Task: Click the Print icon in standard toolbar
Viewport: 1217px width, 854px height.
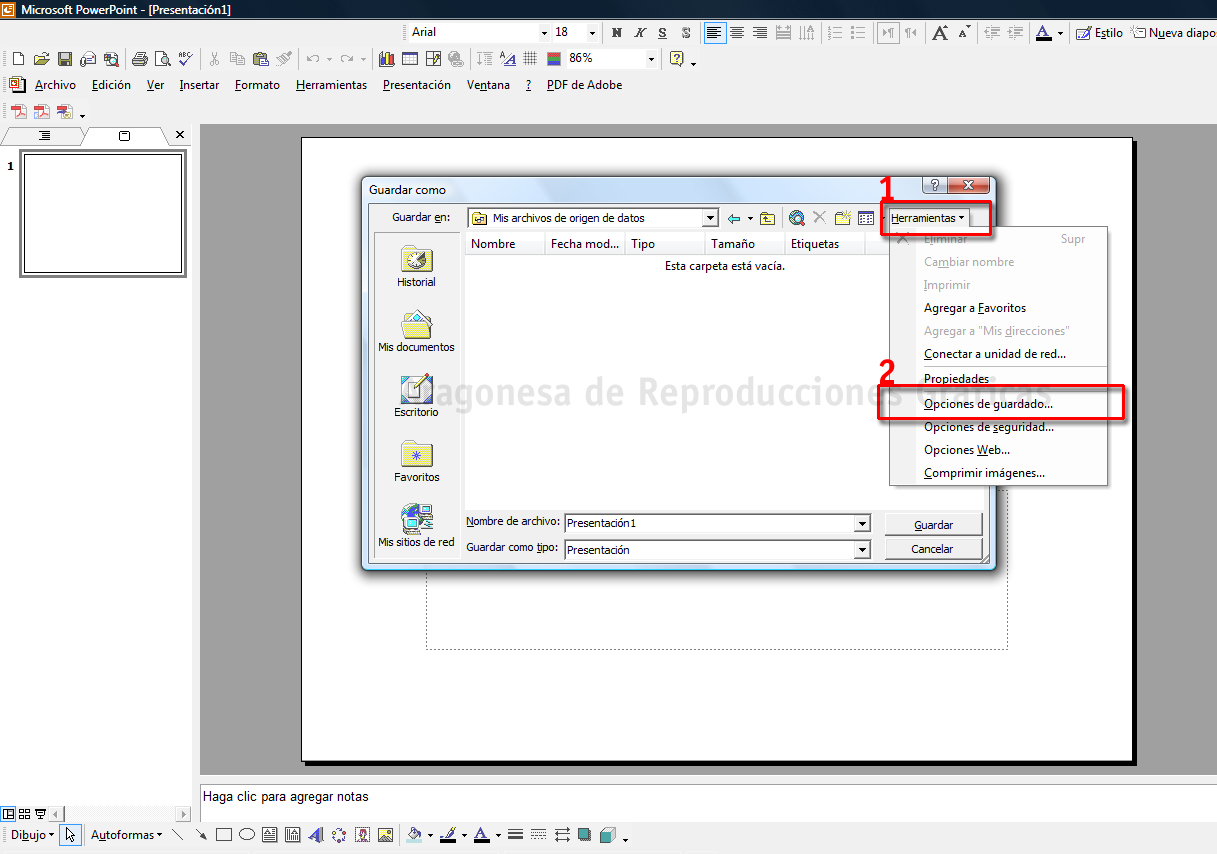Action: coord(140,59)
